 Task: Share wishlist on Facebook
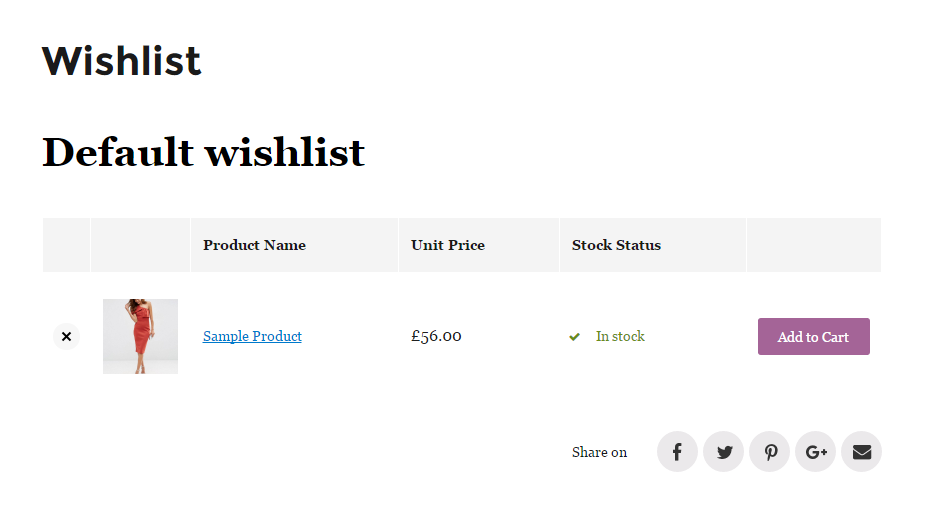click(677, 452)
